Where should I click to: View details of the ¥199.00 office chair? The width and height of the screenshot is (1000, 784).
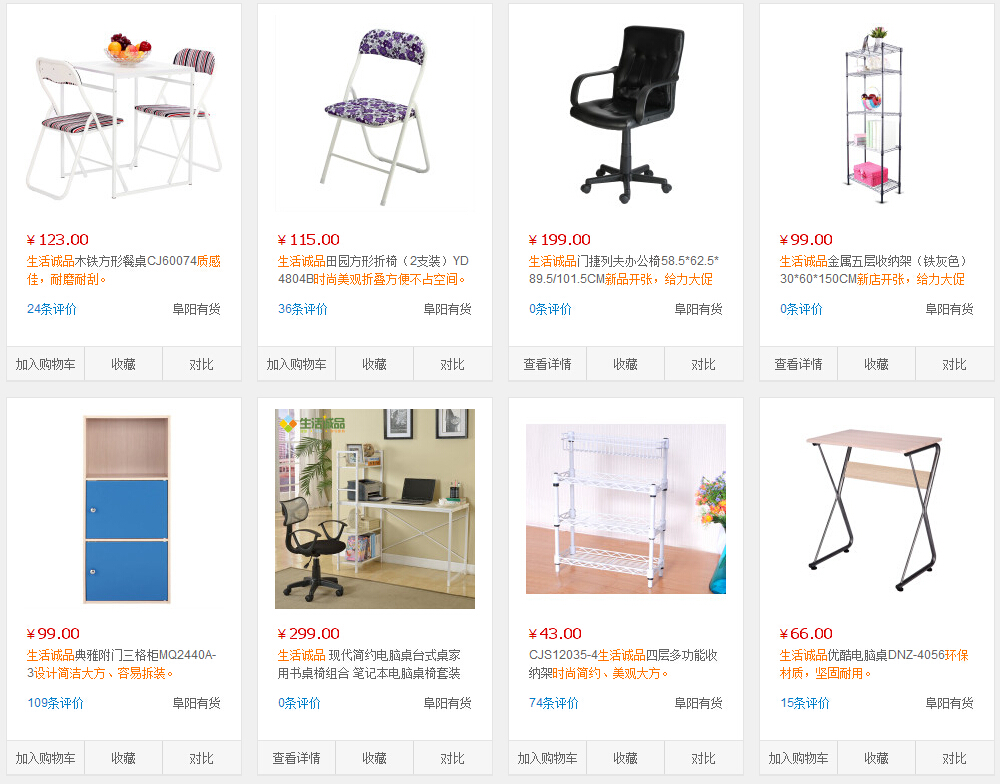click(547, 364)
